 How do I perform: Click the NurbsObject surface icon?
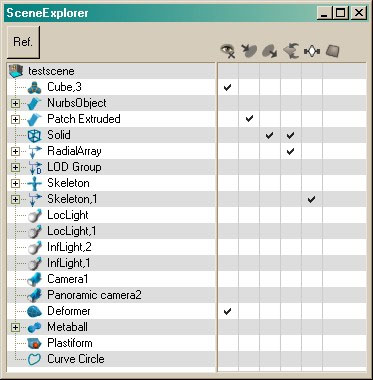point(34,103)
